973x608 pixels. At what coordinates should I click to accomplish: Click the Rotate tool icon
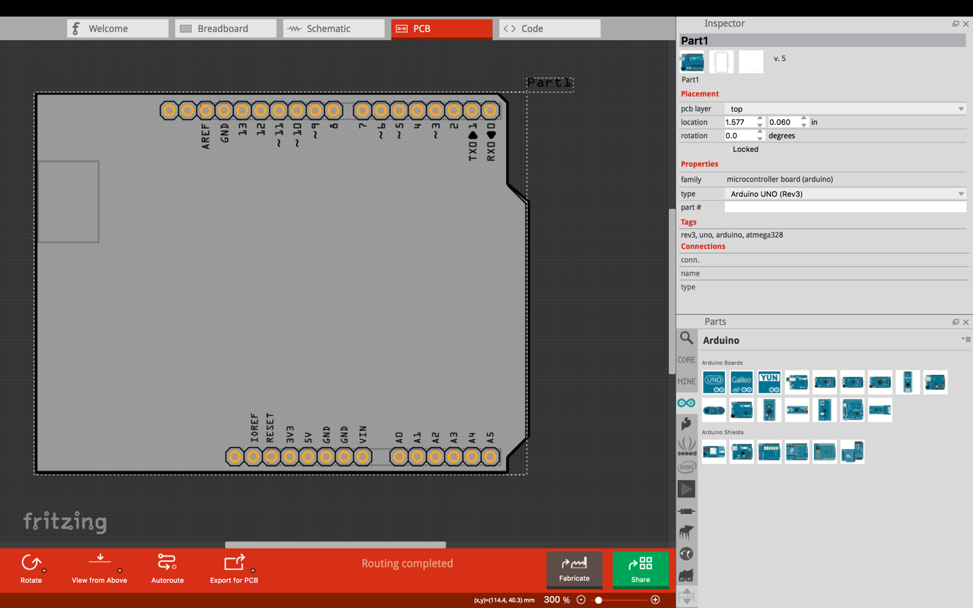(x=31, y=564)
